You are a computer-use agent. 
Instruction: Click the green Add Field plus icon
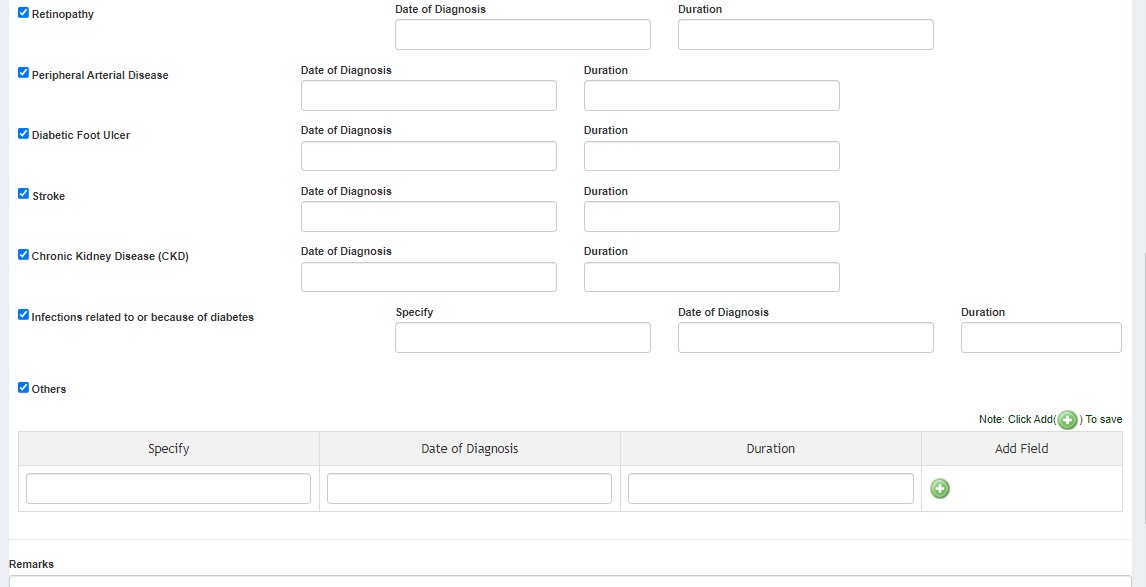939,488
